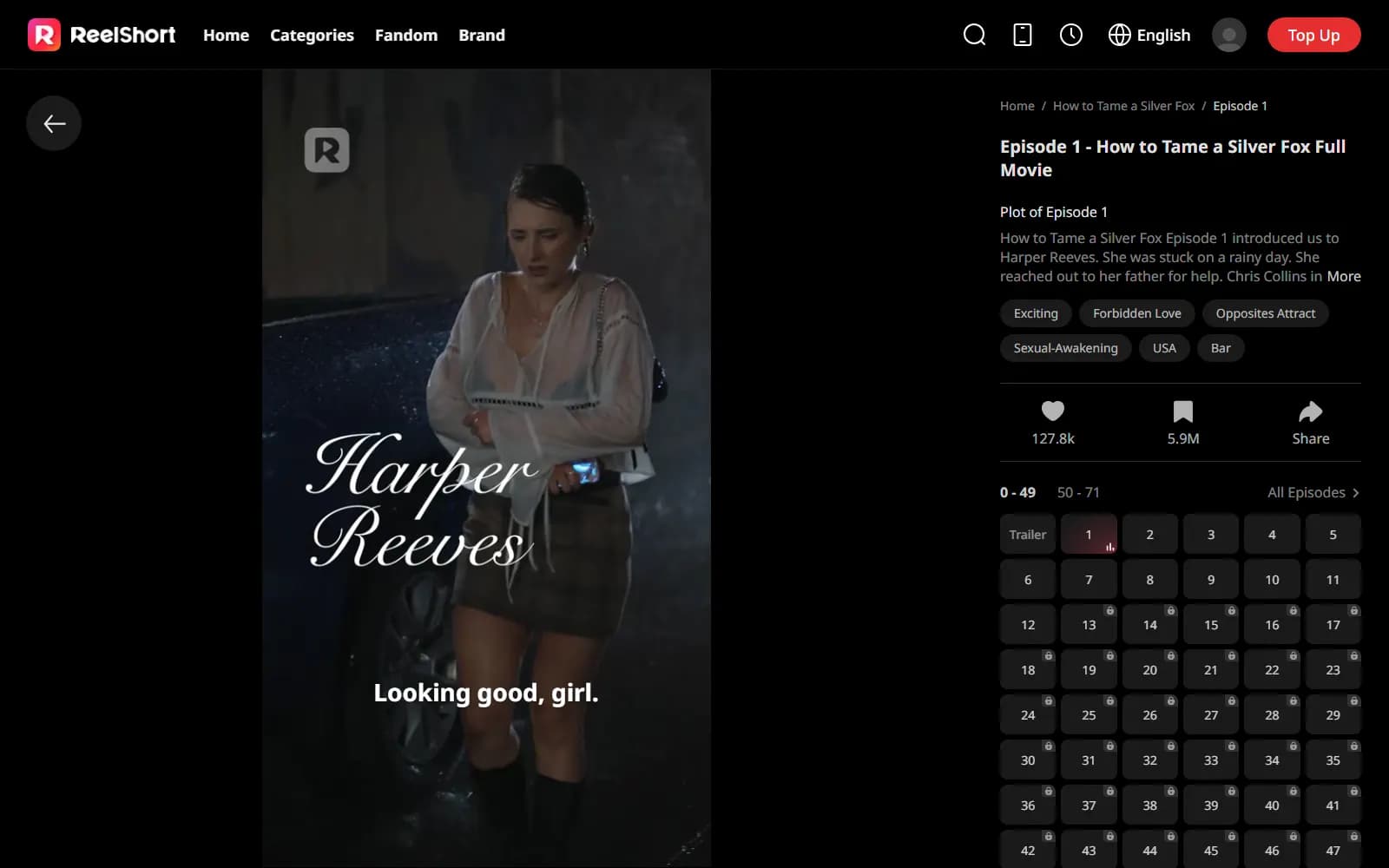
Task: Select the Forbidden Love tag
Action: point(1137,313)
